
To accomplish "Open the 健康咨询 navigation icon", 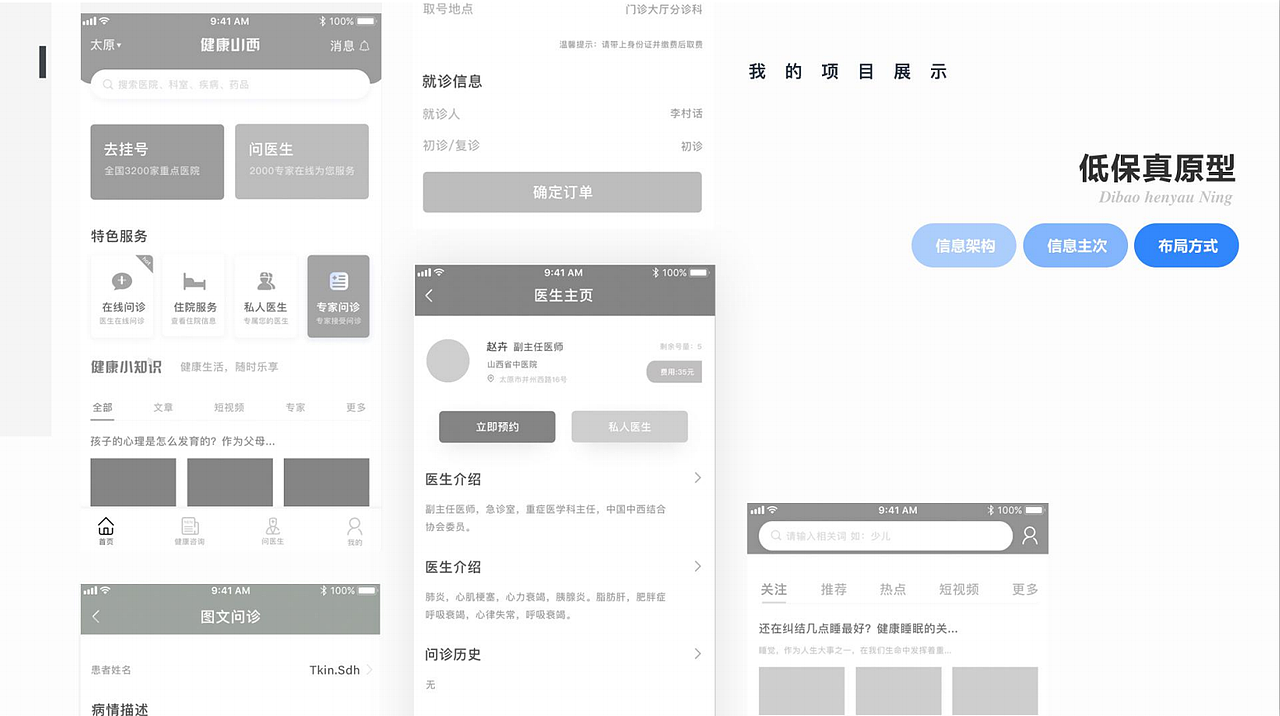I will 189,529.
